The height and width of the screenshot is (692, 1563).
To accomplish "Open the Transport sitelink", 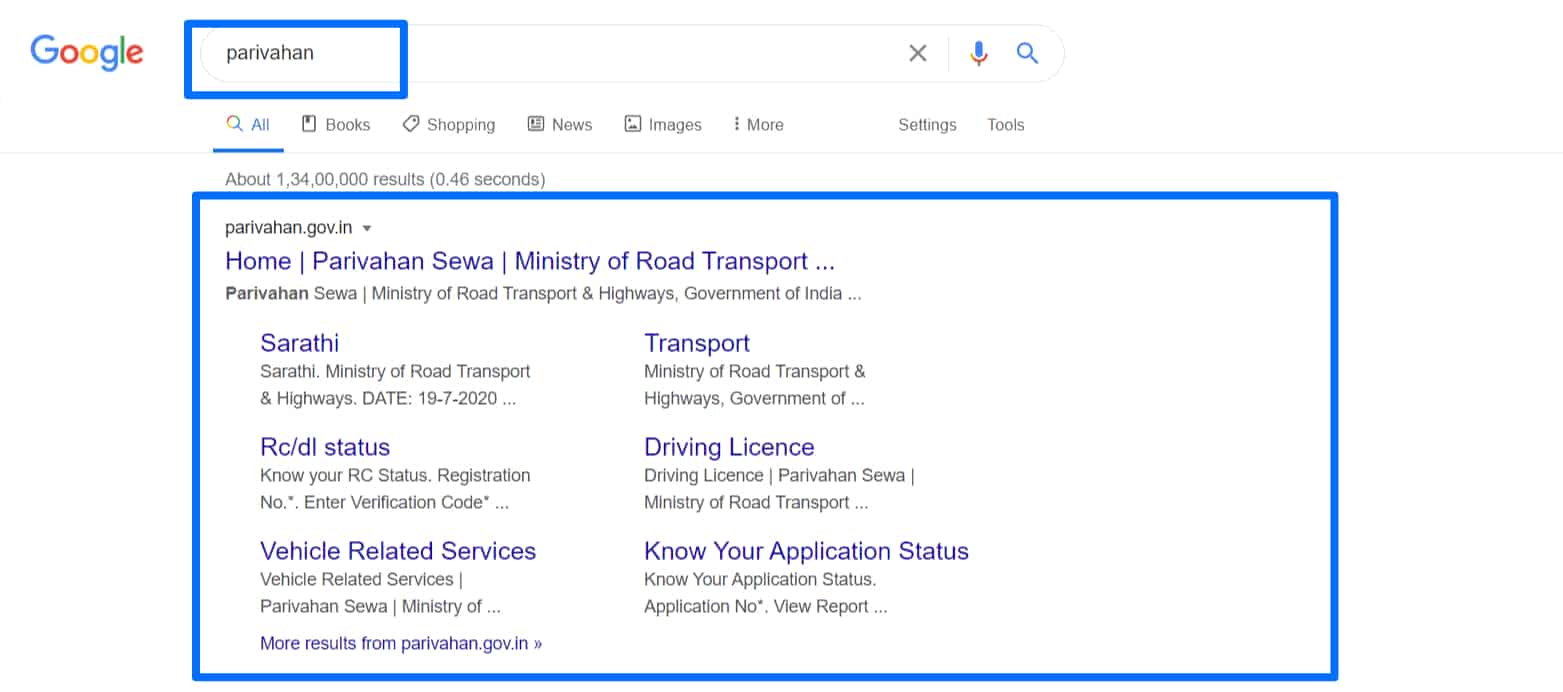I will [696, 343].
